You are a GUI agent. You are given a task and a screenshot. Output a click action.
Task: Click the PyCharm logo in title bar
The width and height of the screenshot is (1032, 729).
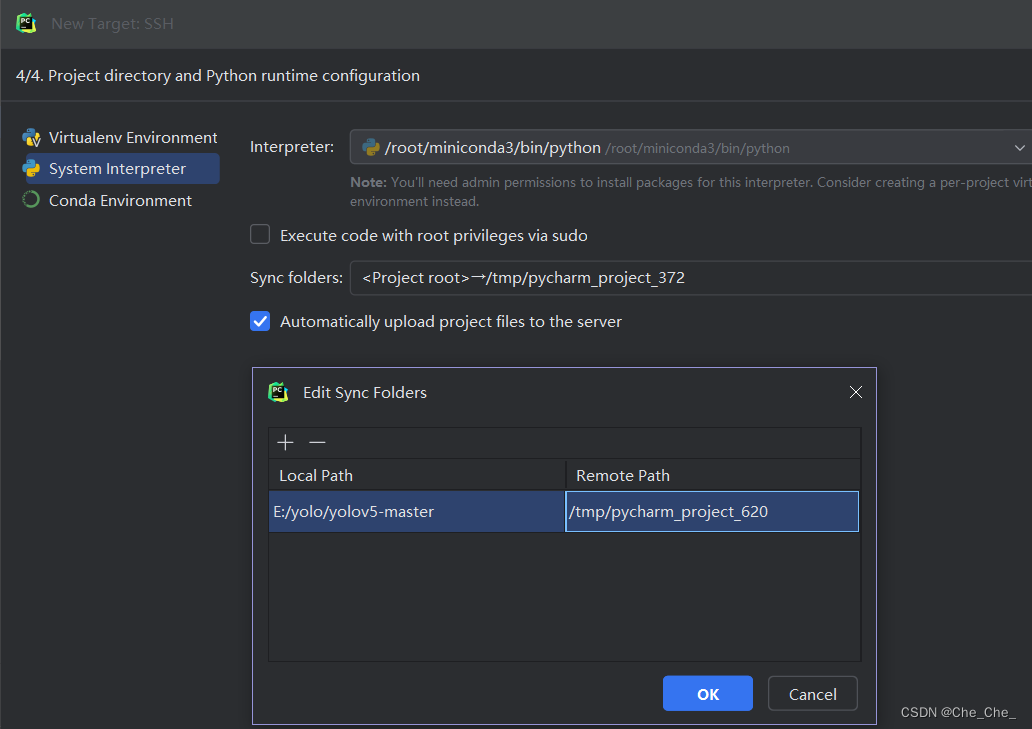26,23
